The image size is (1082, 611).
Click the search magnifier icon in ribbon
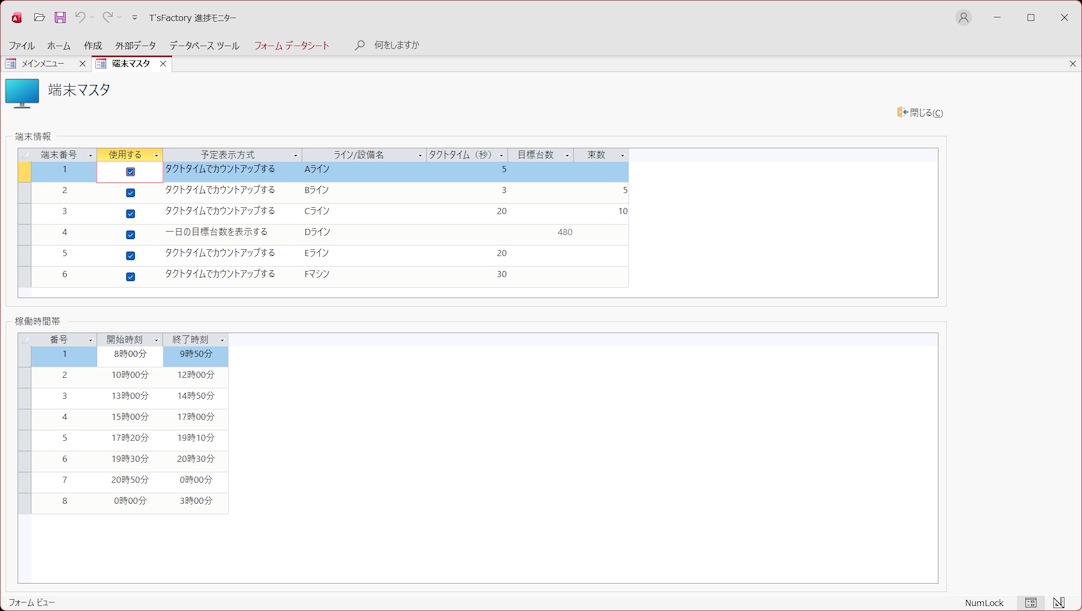point(360,45)
